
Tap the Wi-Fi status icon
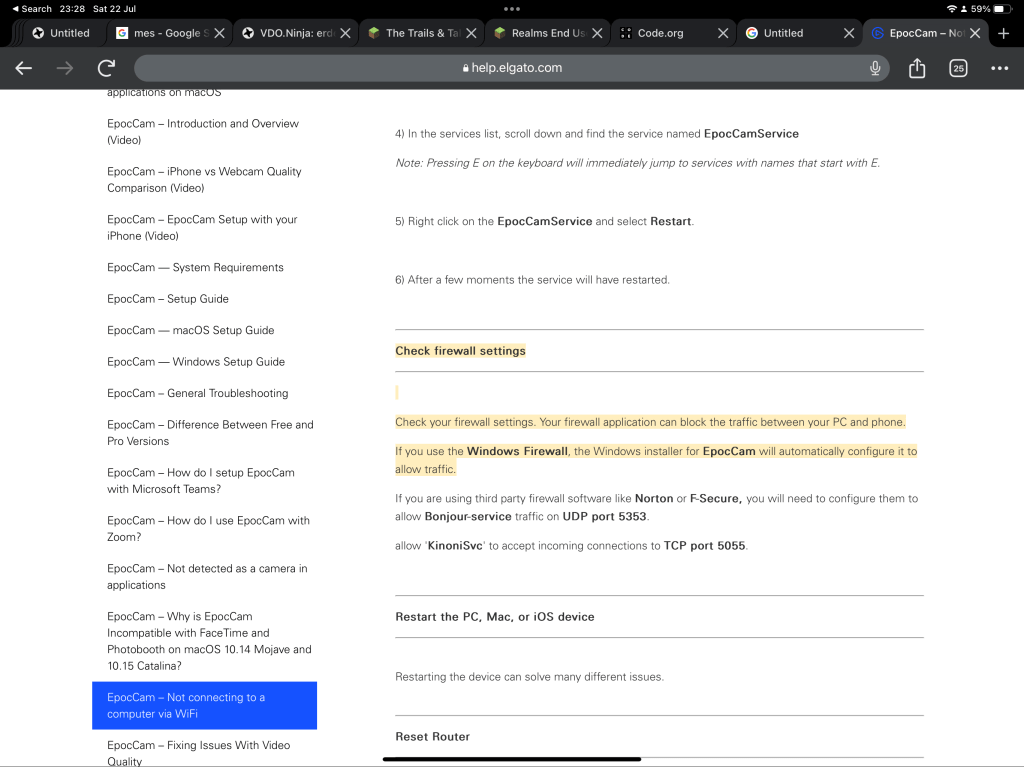[x=952, y=8]
